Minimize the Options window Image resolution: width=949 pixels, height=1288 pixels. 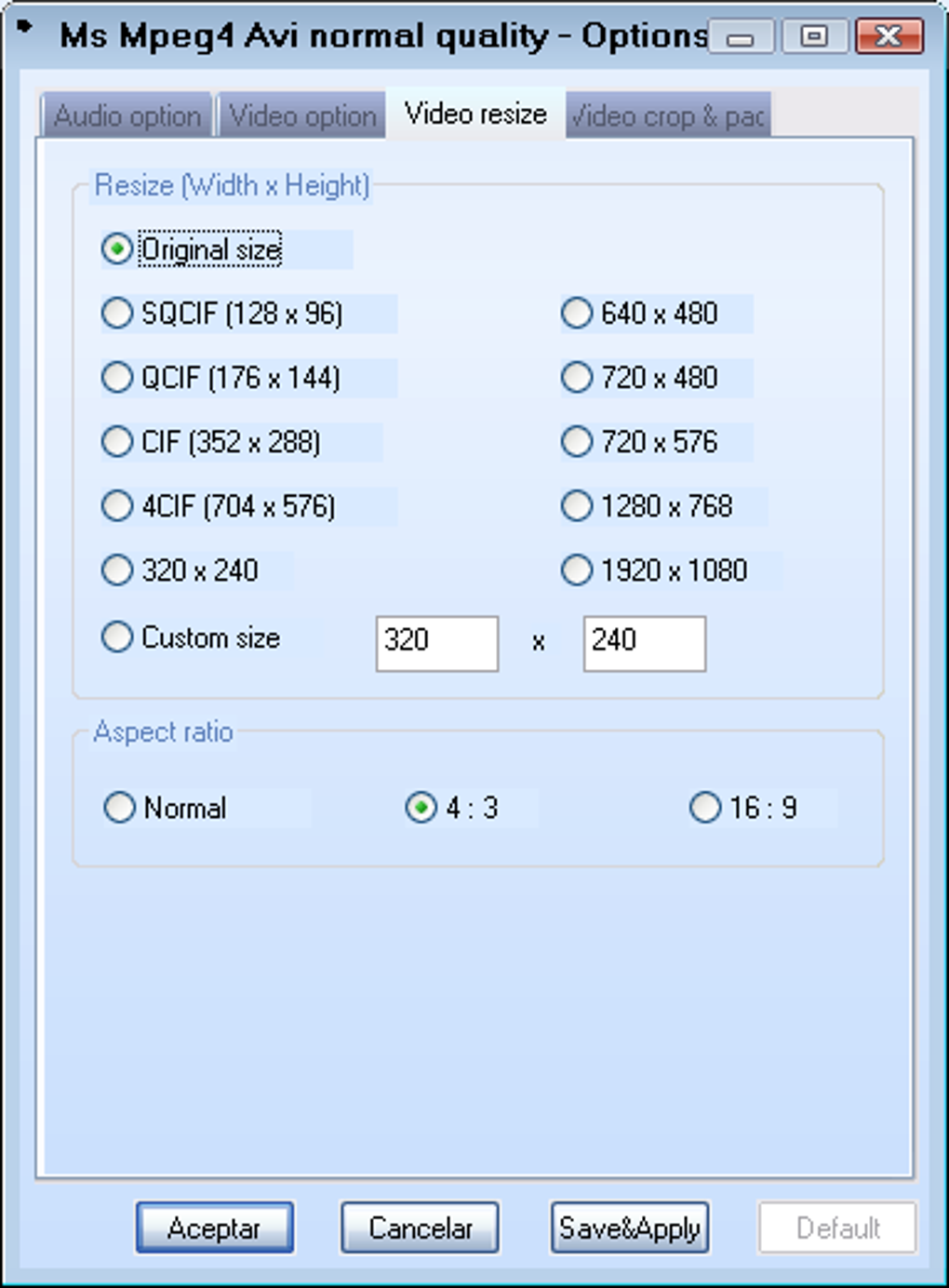(x=741, y=37)
